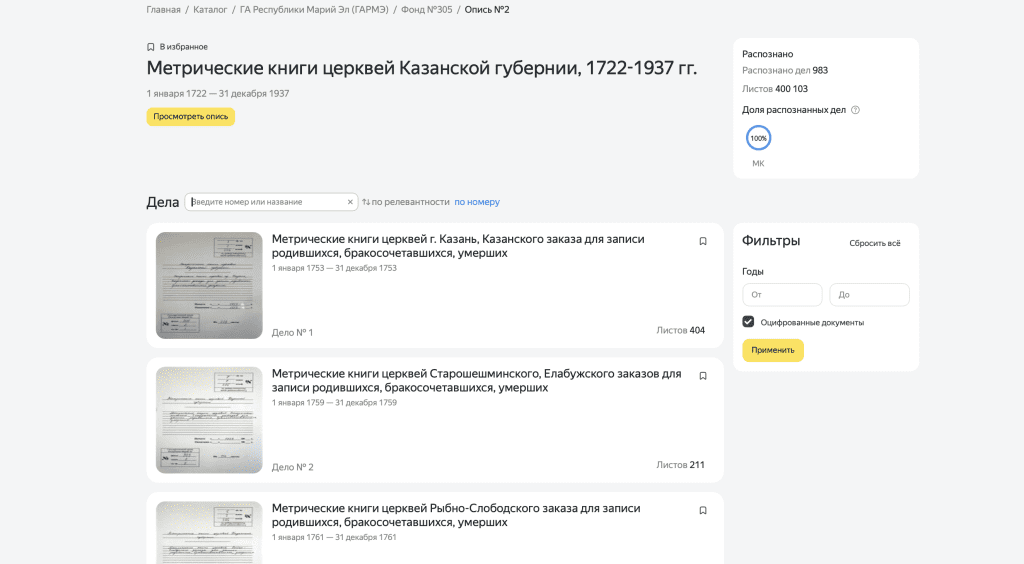Click the help icon near 'Доля распознанных дел'
Screen dimensions: 1024x564
[855, 110]
